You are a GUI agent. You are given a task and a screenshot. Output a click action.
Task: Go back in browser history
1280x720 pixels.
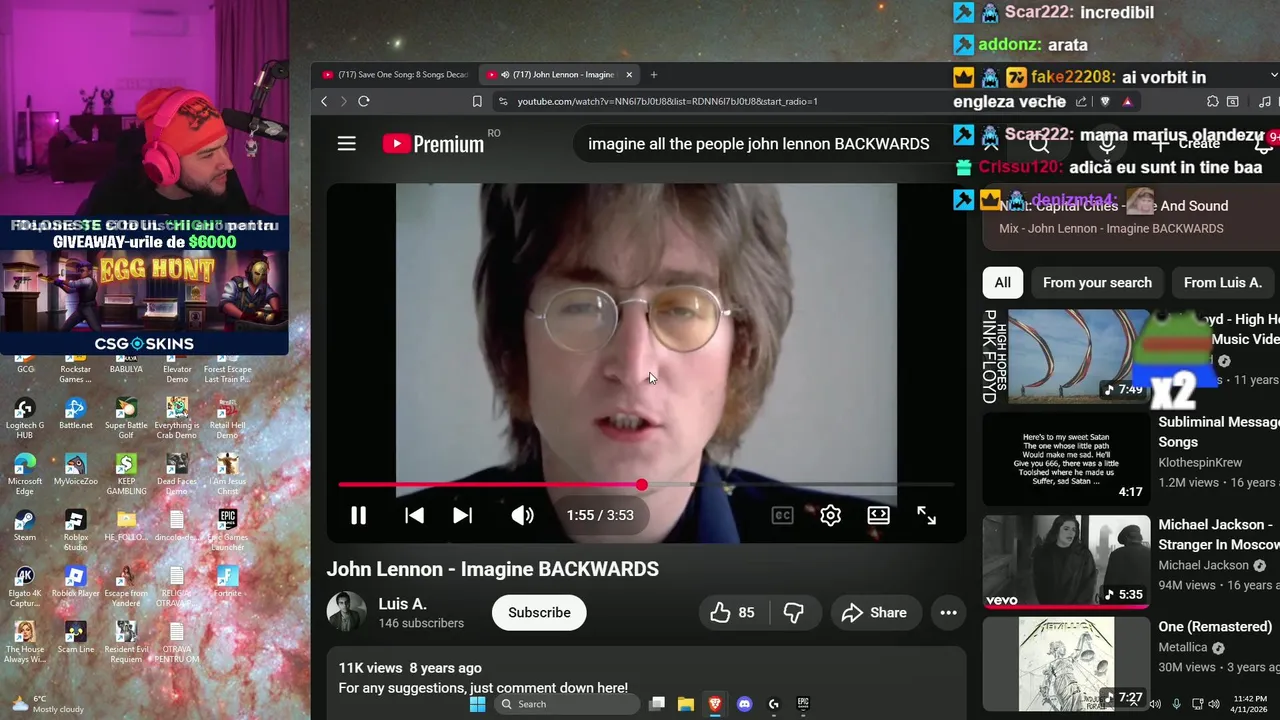[324, 101]
